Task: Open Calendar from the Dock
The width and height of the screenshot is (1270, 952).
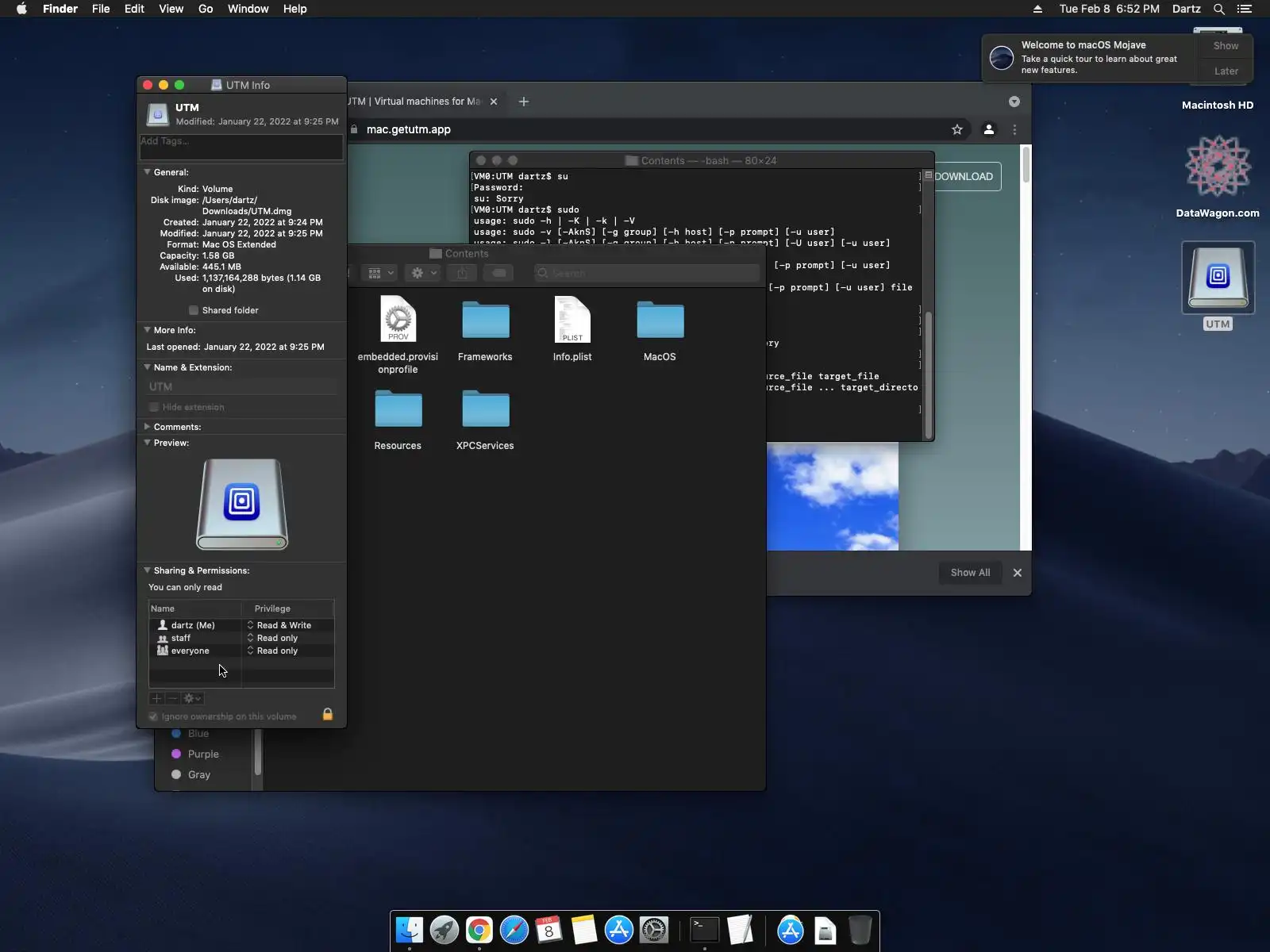Action: 549,930
